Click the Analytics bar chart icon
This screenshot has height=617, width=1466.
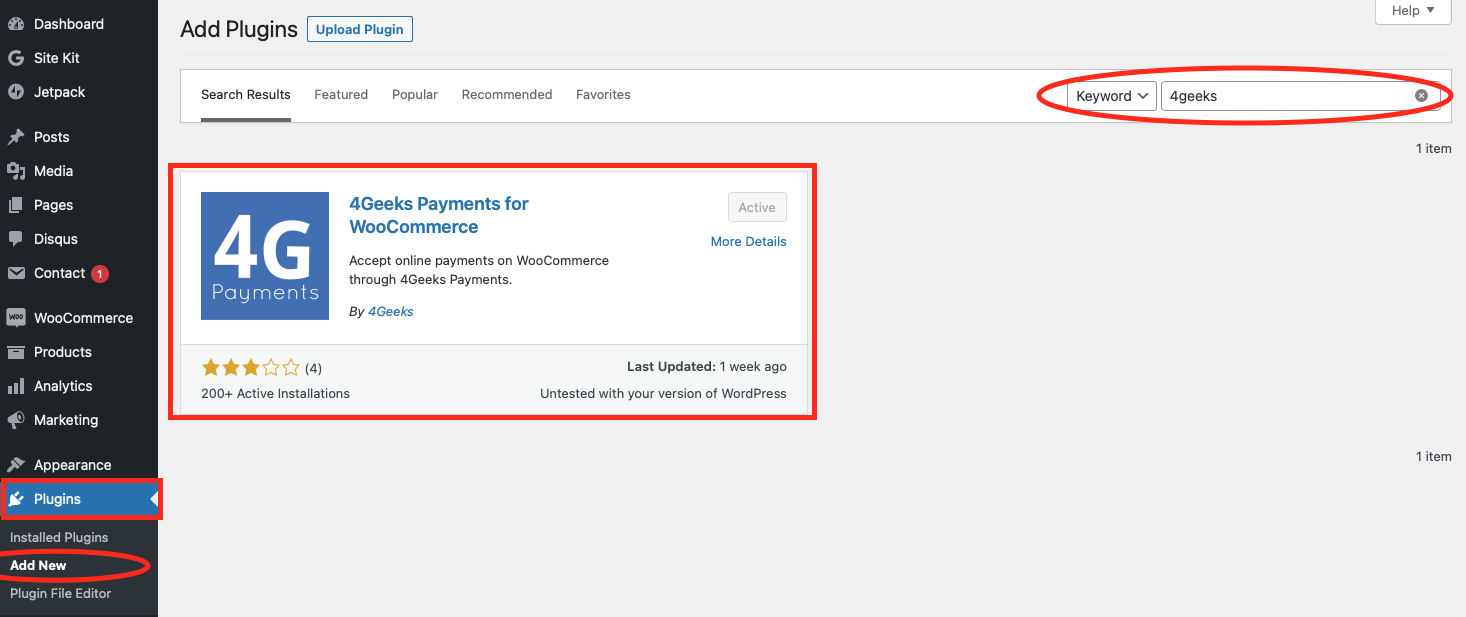tap(16, 386)
